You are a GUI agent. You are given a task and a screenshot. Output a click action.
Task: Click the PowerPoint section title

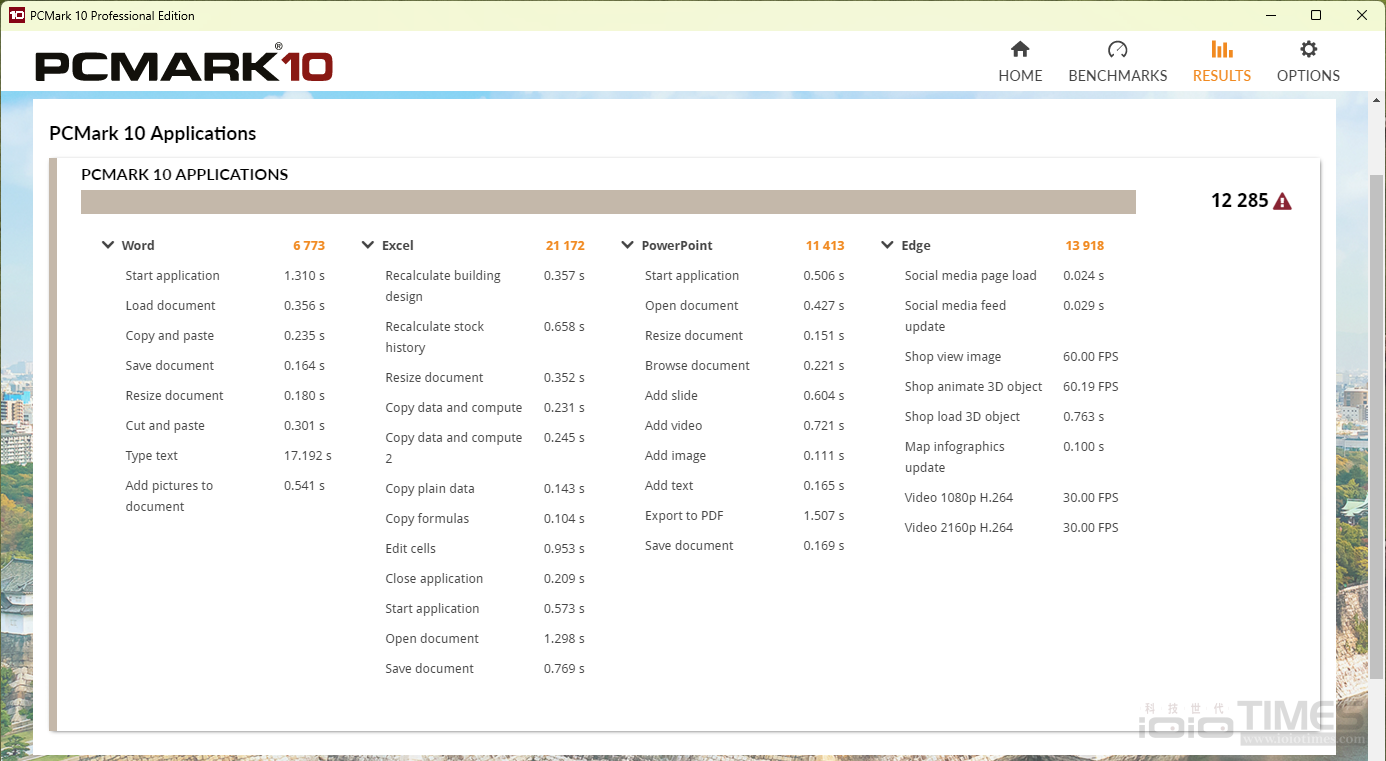(677, 245)
